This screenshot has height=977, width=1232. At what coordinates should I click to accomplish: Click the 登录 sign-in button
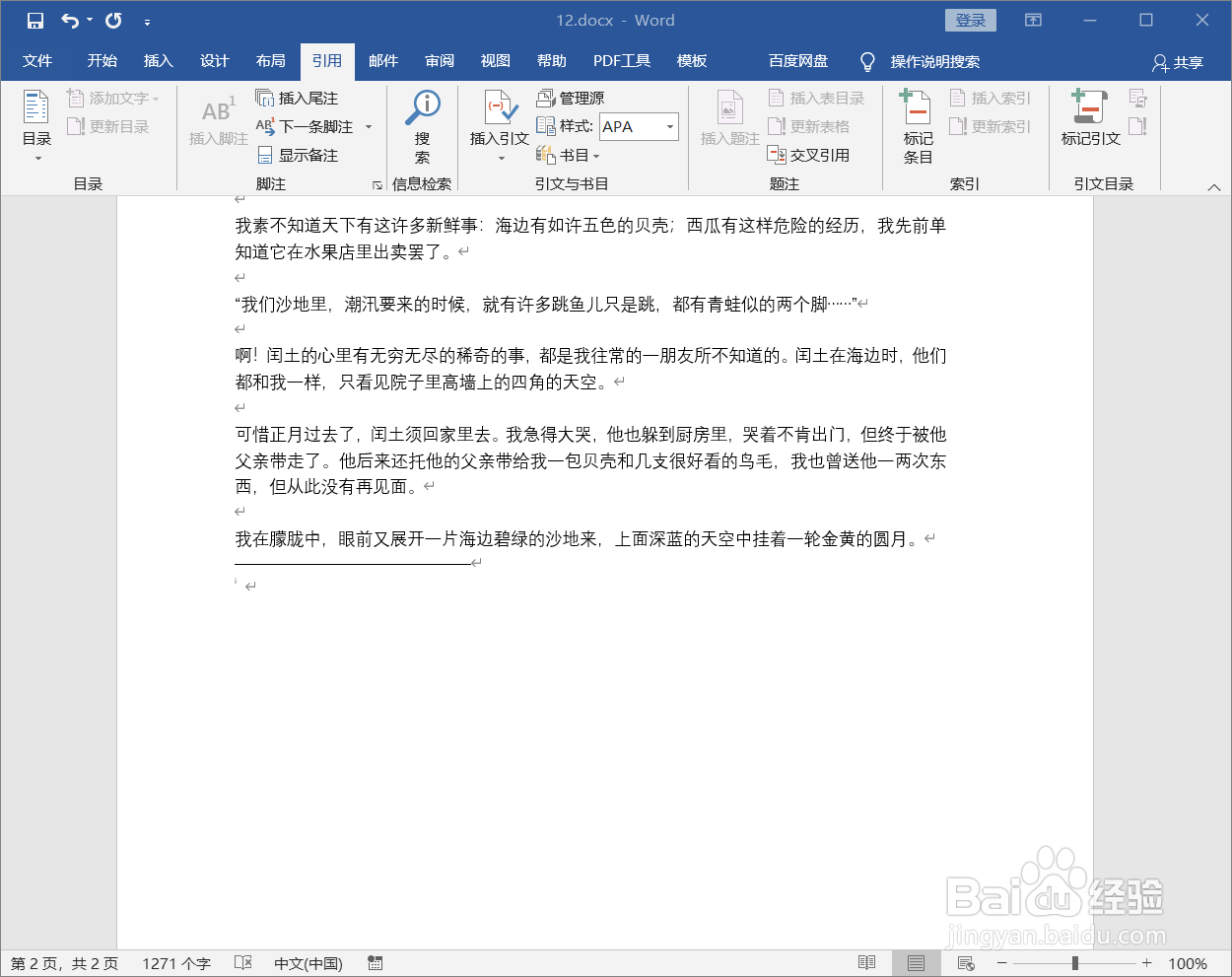coord(971,21)
